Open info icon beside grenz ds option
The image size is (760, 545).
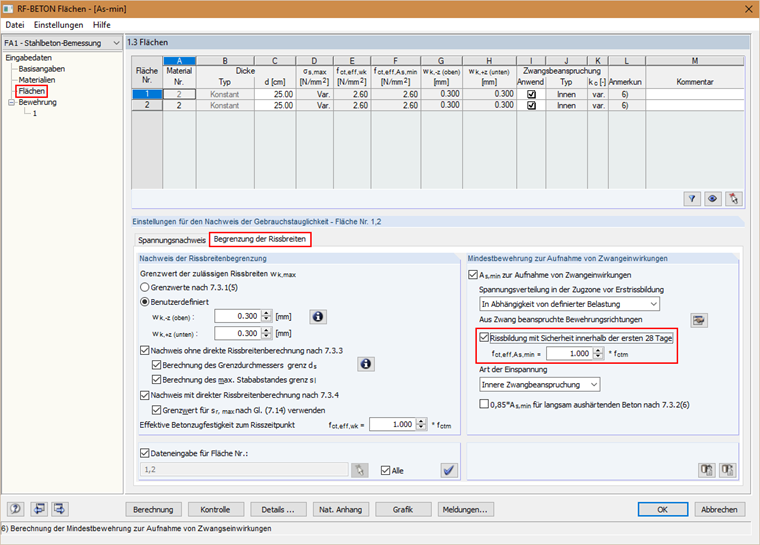(366, 364)
